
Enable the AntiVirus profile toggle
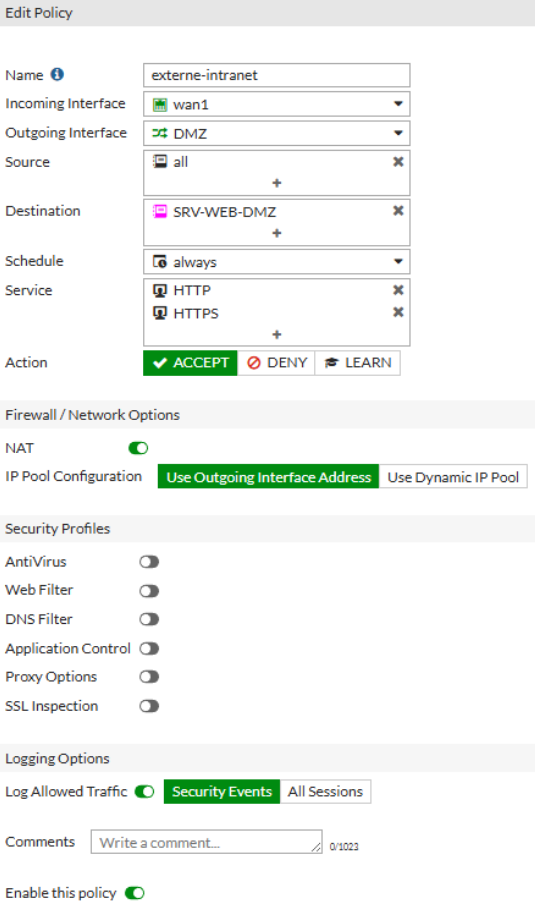point(149,562)
